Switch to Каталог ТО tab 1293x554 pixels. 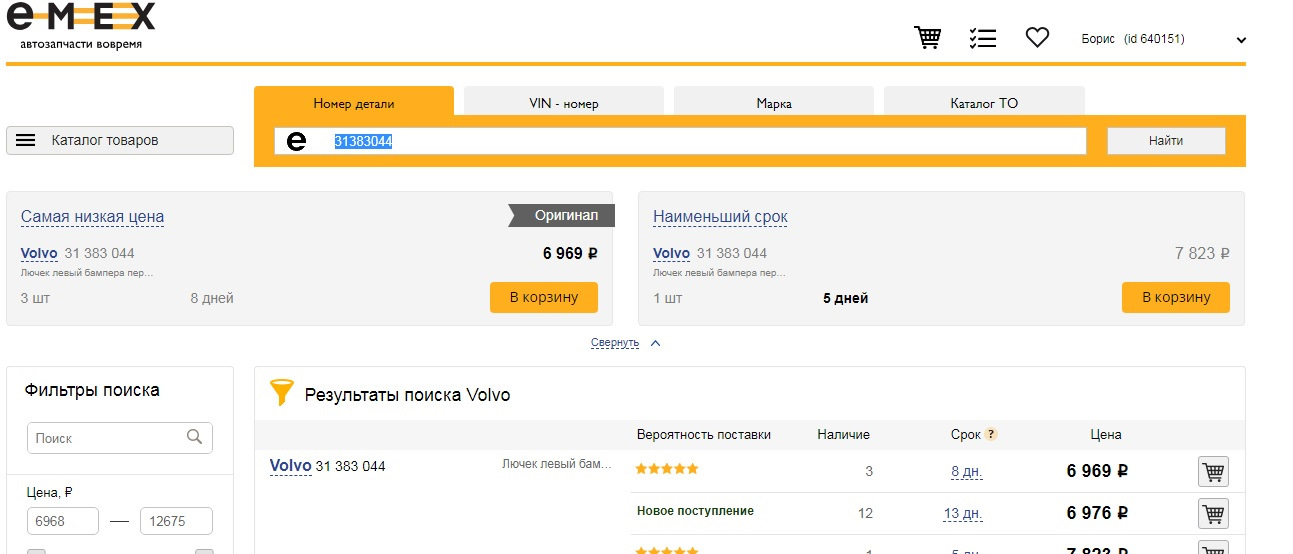pyautogui.click(x=984, y=102)
